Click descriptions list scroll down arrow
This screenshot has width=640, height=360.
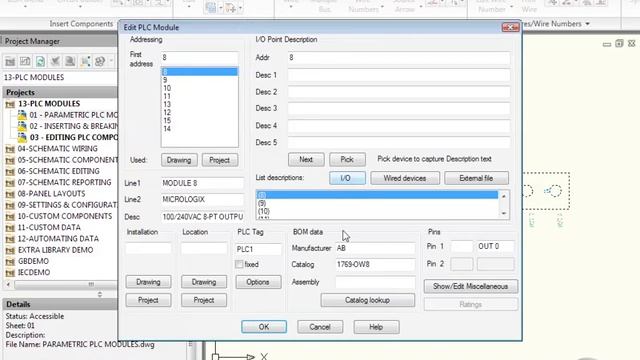click(x=504, y=213)
